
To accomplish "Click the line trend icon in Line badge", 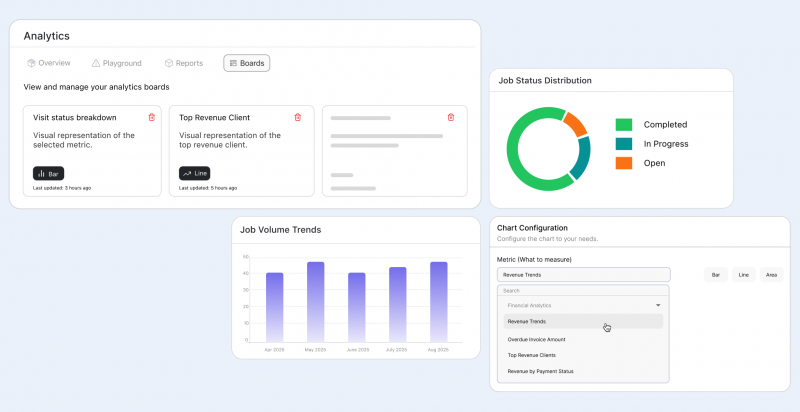I will (x=187, y=173).
